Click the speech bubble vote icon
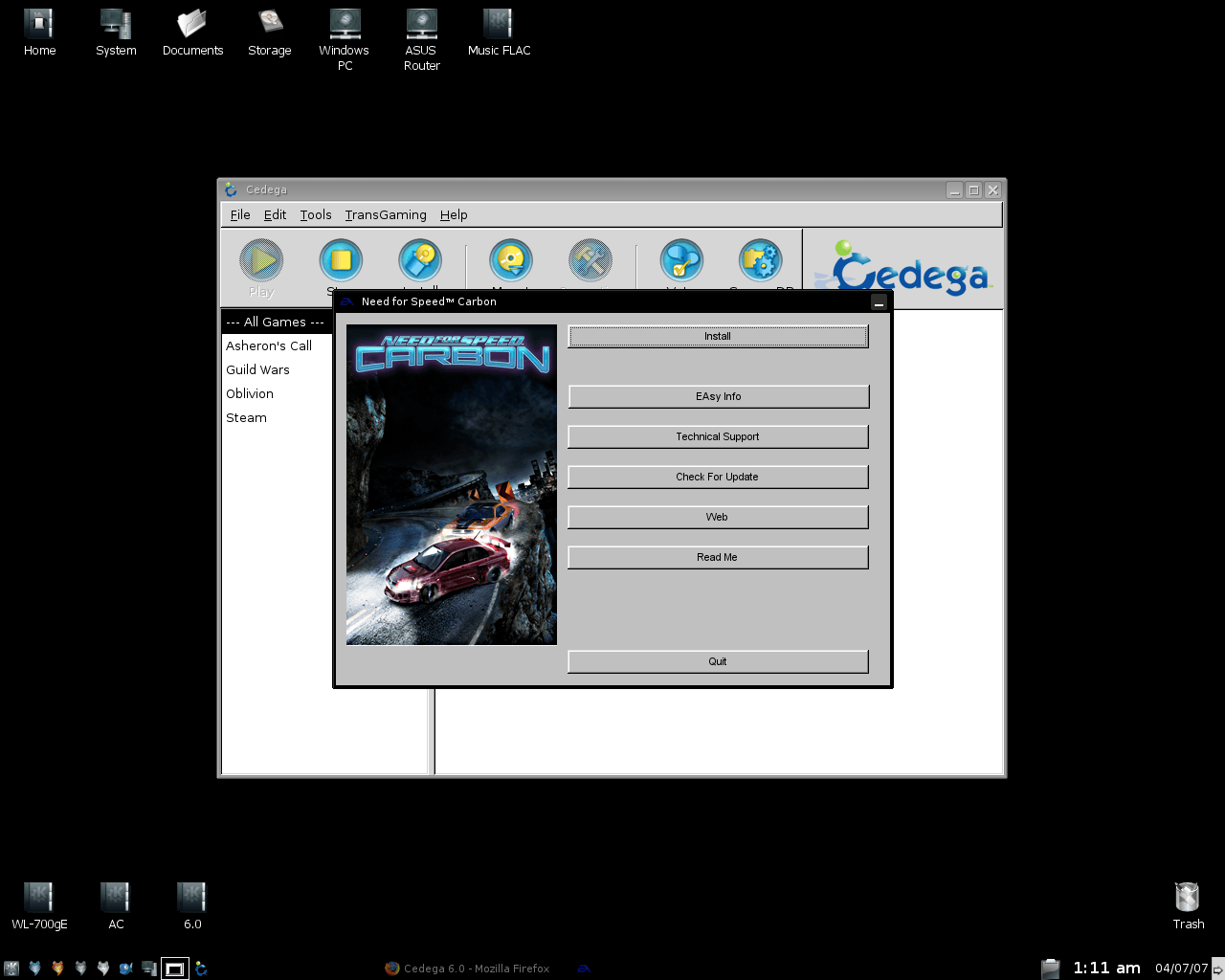 pos(681,260)
